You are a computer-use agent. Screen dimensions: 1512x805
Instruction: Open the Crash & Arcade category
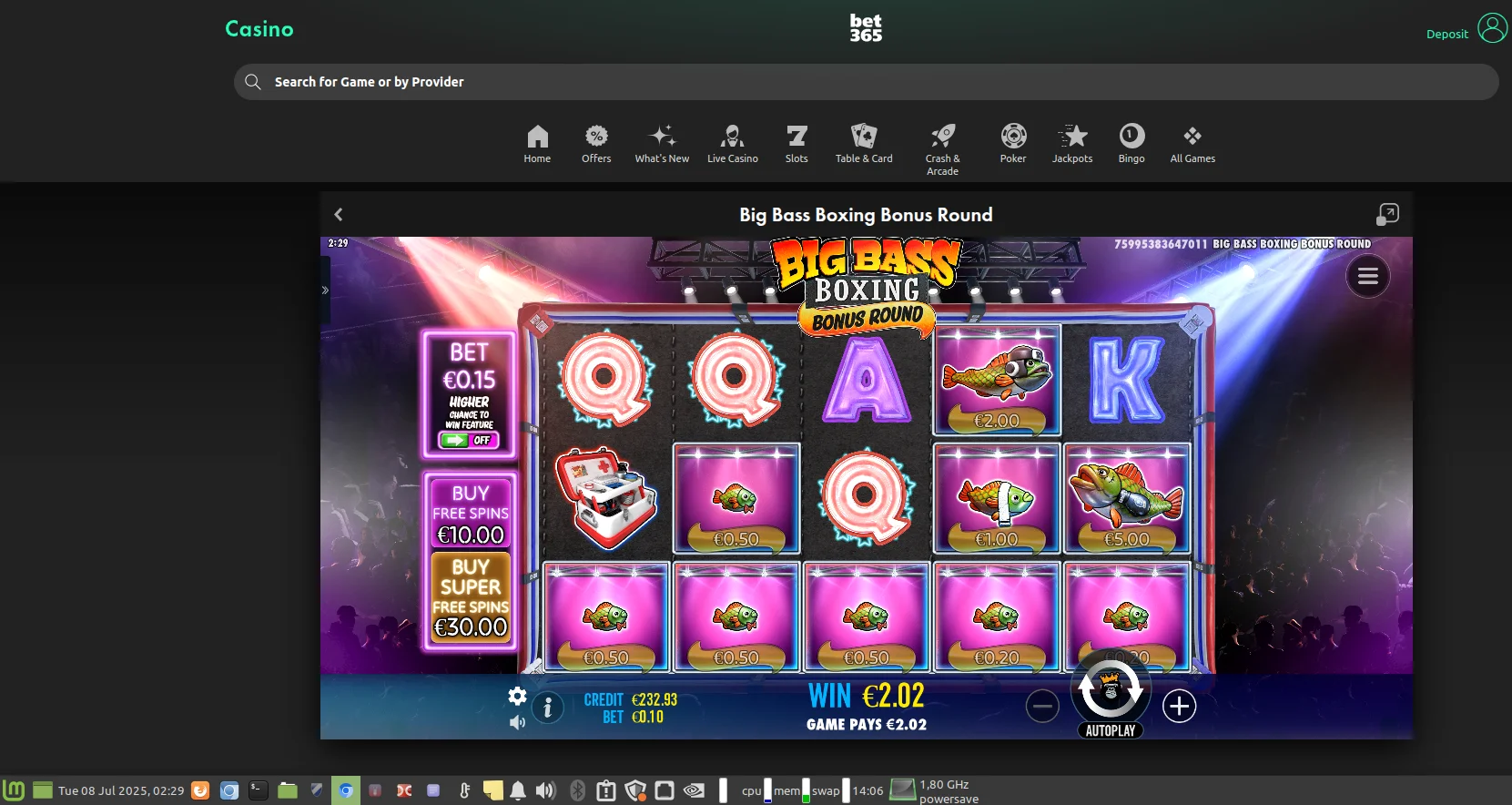(942, 150)
